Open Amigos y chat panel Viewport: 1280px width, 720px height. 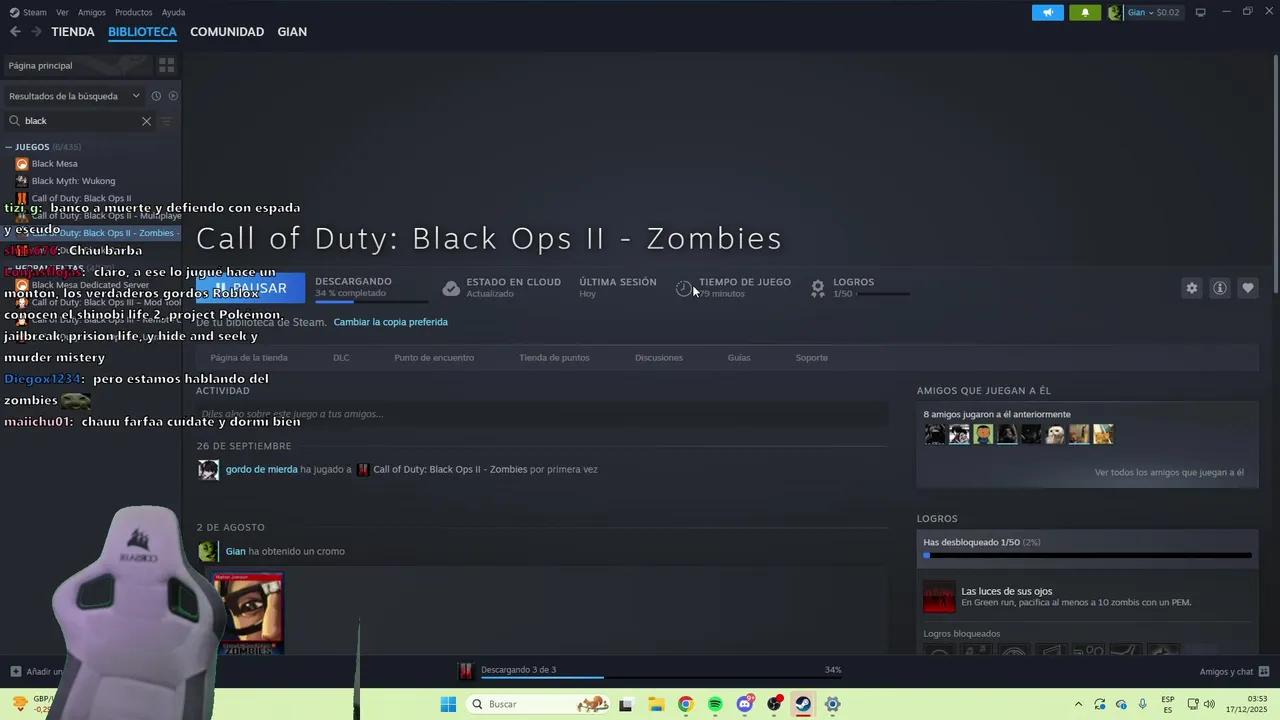click(x=1234, y=671)
